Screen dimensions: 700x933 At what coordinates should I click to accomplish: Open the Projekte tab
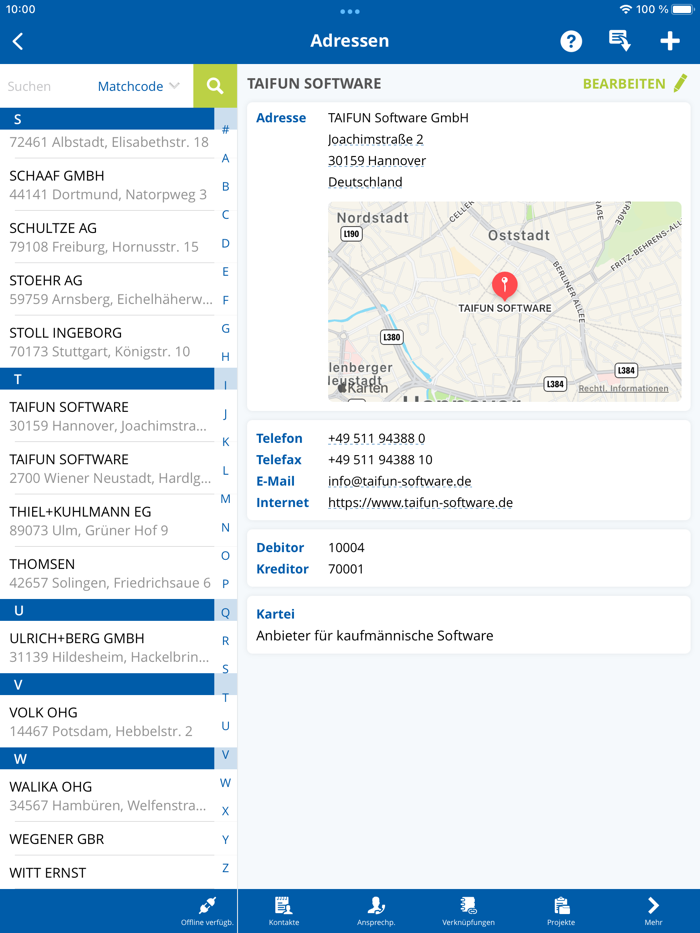point(561,910)
